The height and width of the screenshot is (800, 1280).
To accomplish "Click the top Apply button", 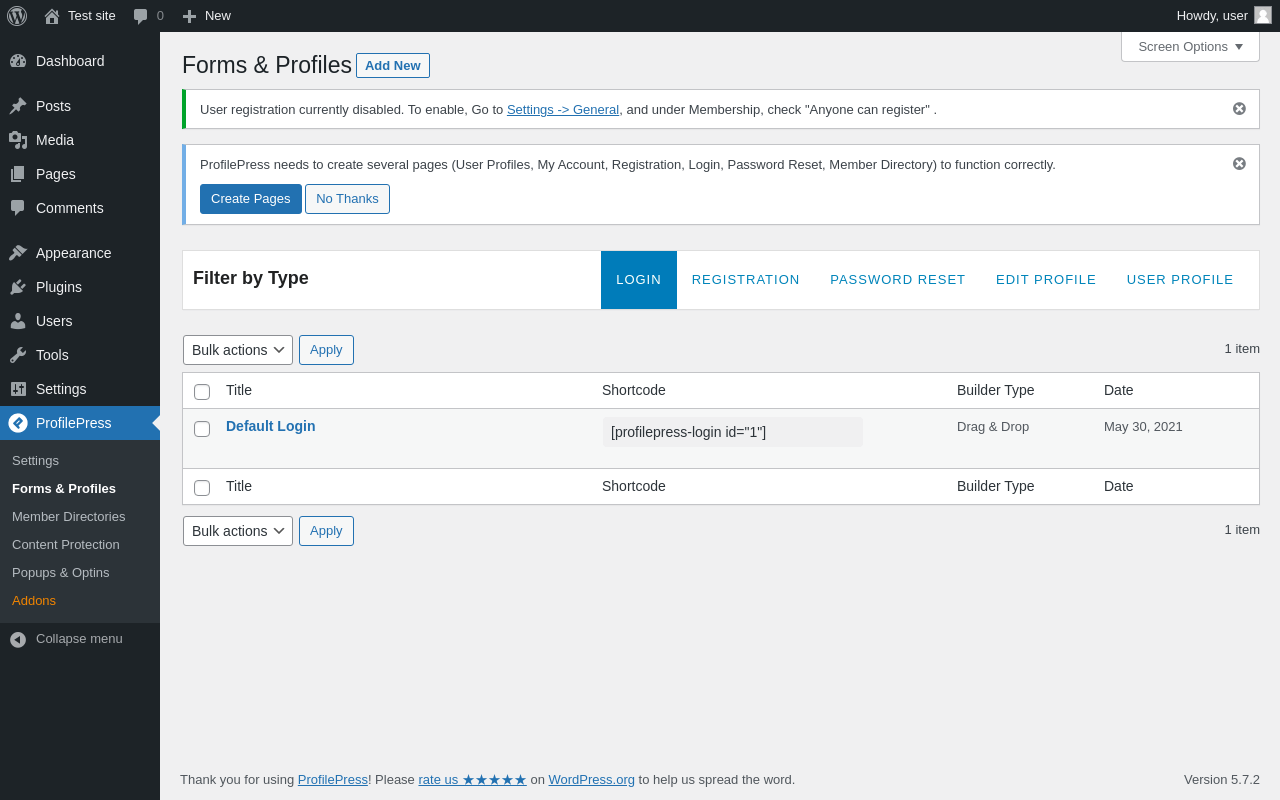I will tap(326, 350).
